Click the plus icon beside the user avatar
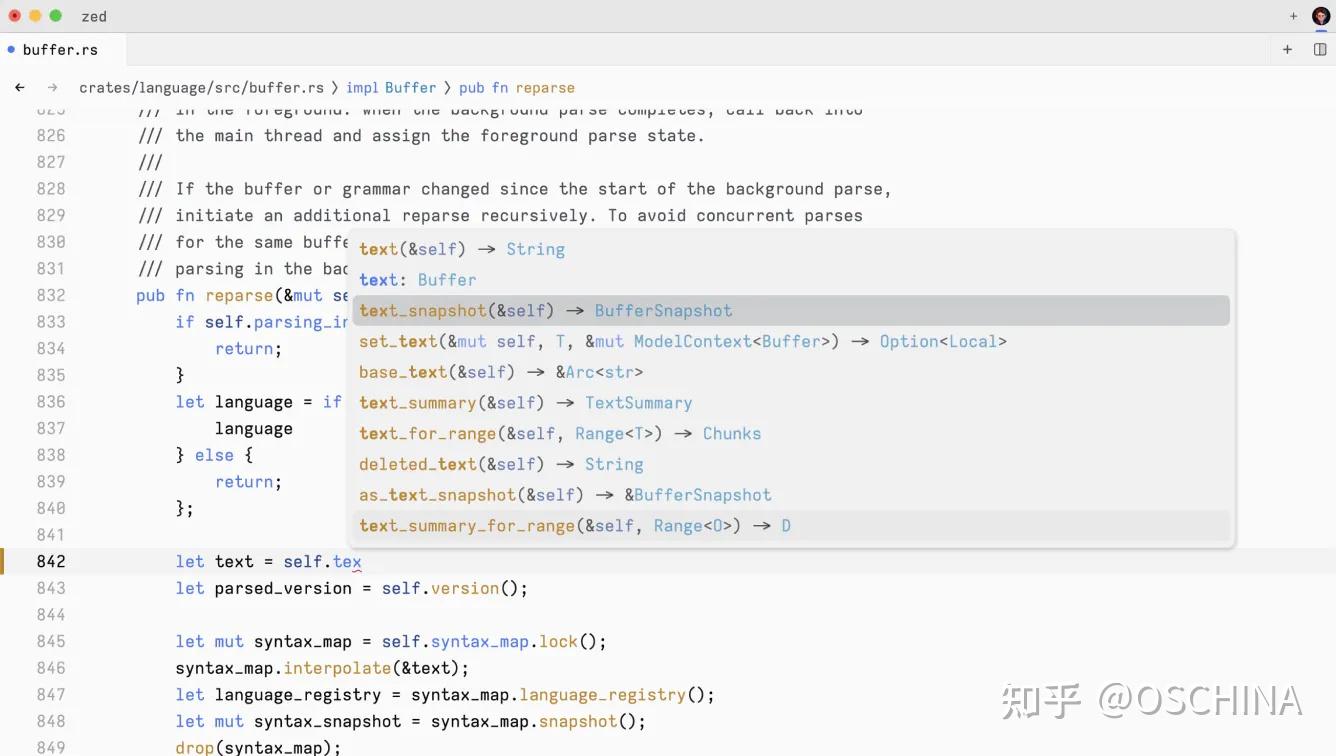Screen dimensions: 1336x756 coord(1293,16)
